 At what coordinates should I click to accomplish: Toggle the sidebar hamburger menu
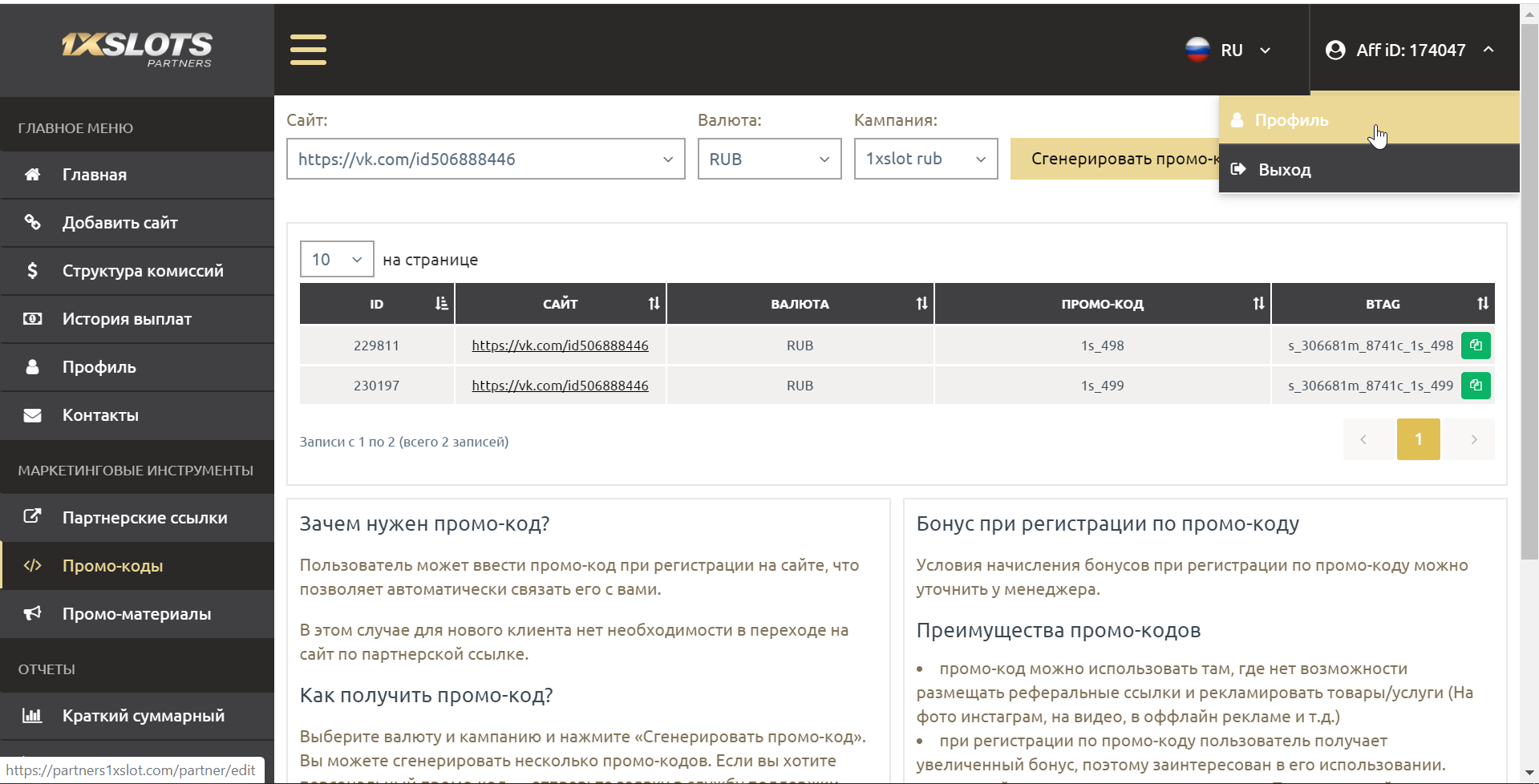point(308,49)
